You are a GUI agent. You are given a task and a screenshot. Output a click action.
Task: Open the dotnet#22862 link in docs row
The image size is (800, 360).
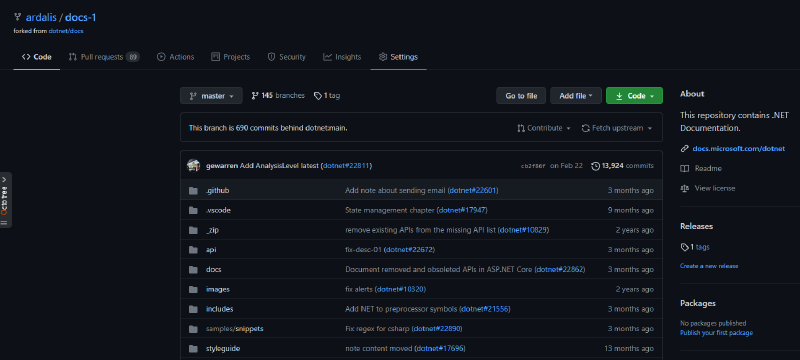[560, 270]
